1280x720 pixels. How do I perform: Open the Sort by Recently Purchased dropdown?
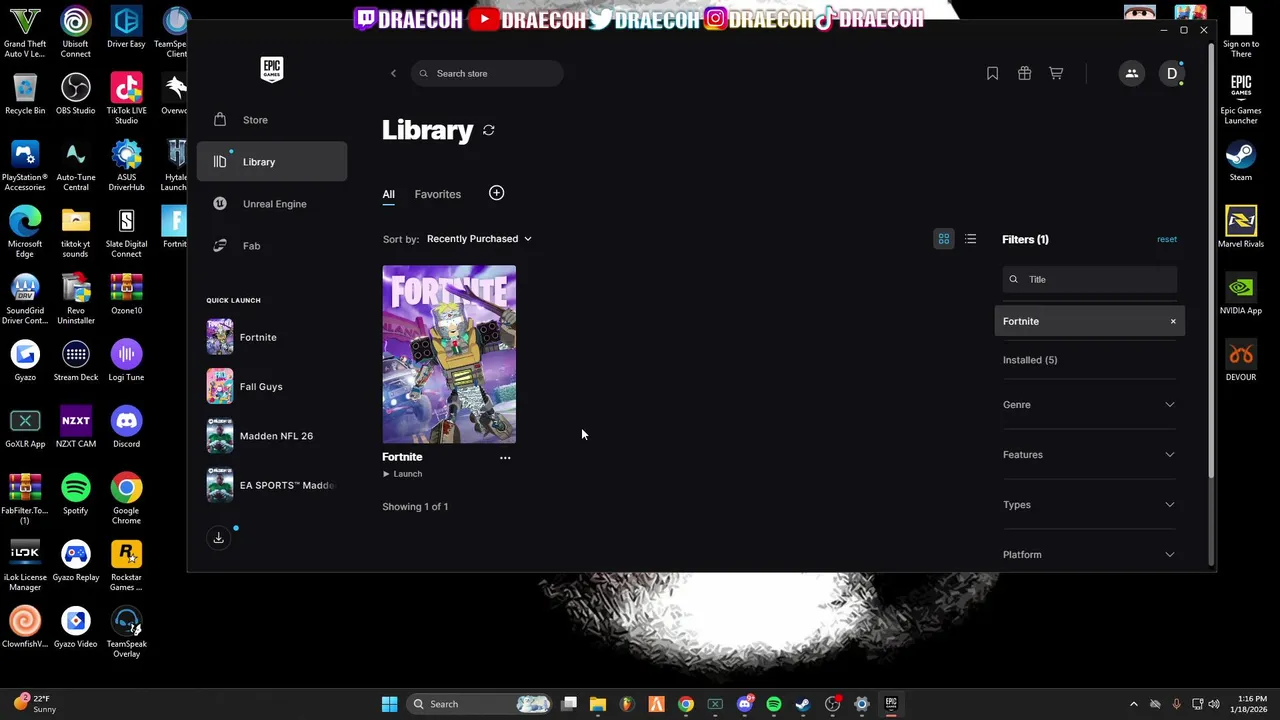[x=479, y=239]
